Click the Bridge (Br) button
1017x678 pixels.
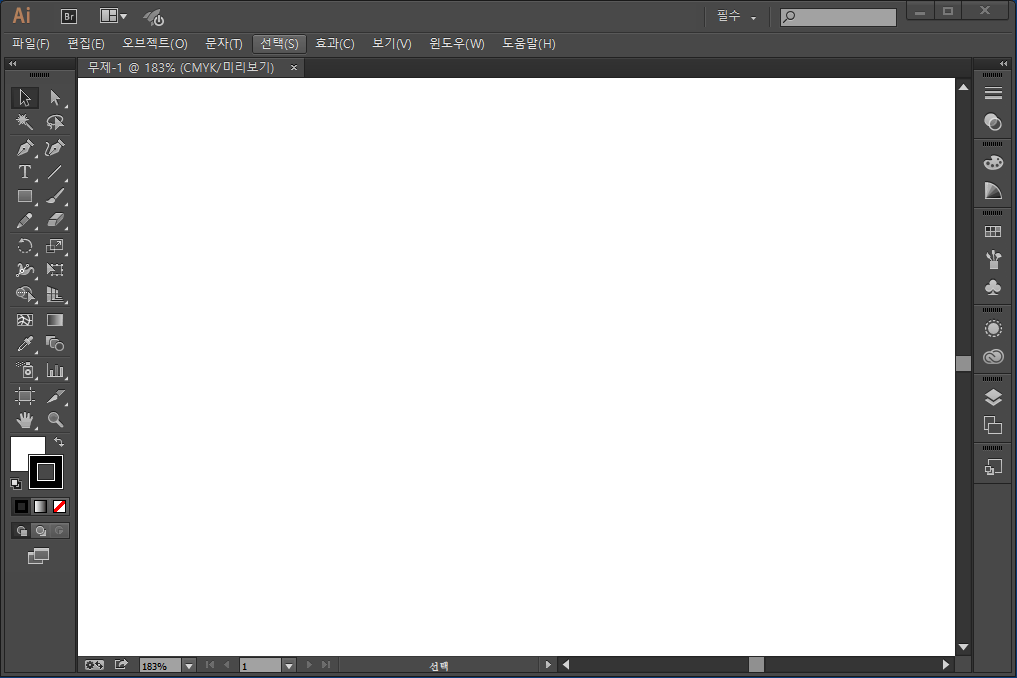(69, 16)
